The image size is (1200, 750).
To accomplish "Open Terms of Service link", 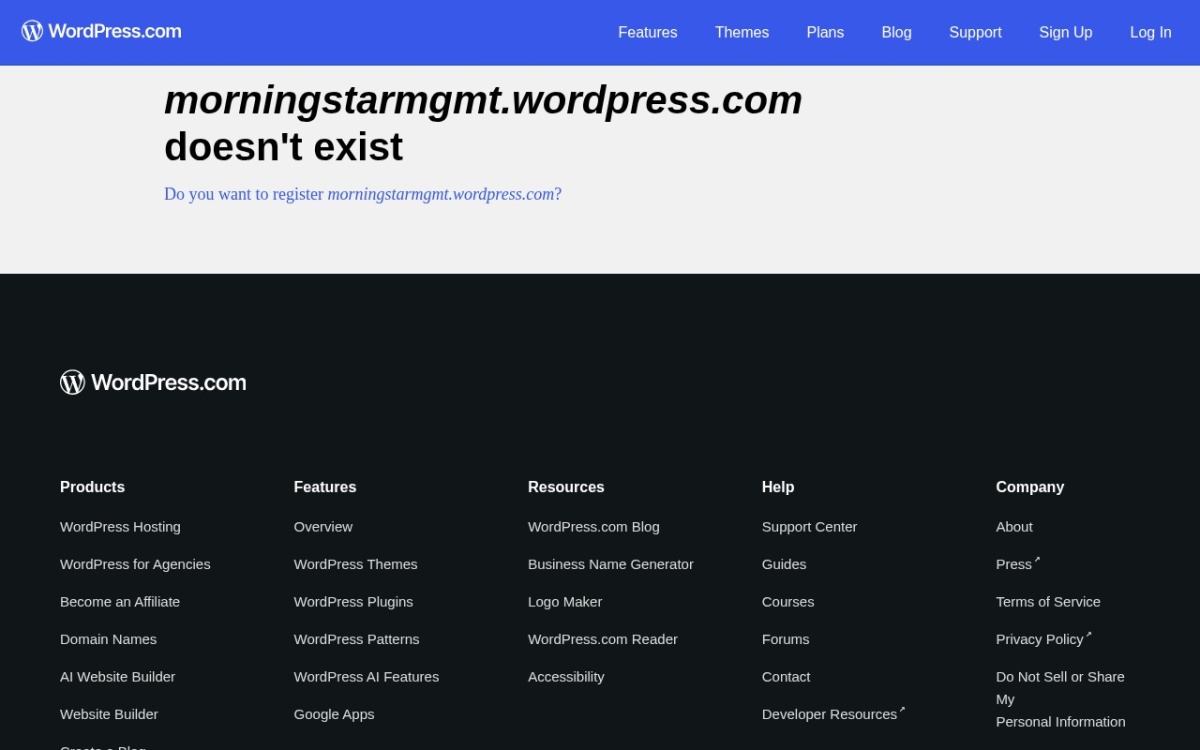I will pos(1048,602).
